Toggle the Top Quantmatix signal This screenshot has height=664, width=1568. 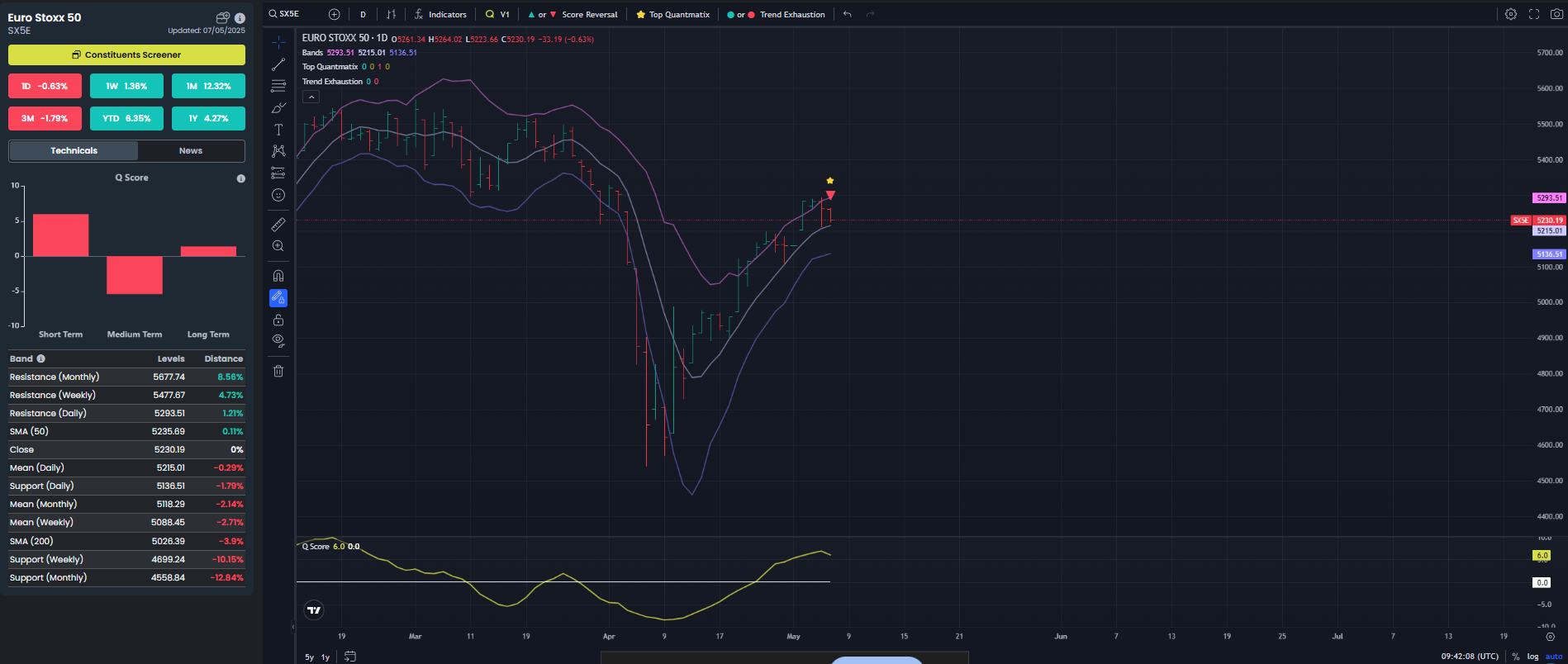pos(673,14)
